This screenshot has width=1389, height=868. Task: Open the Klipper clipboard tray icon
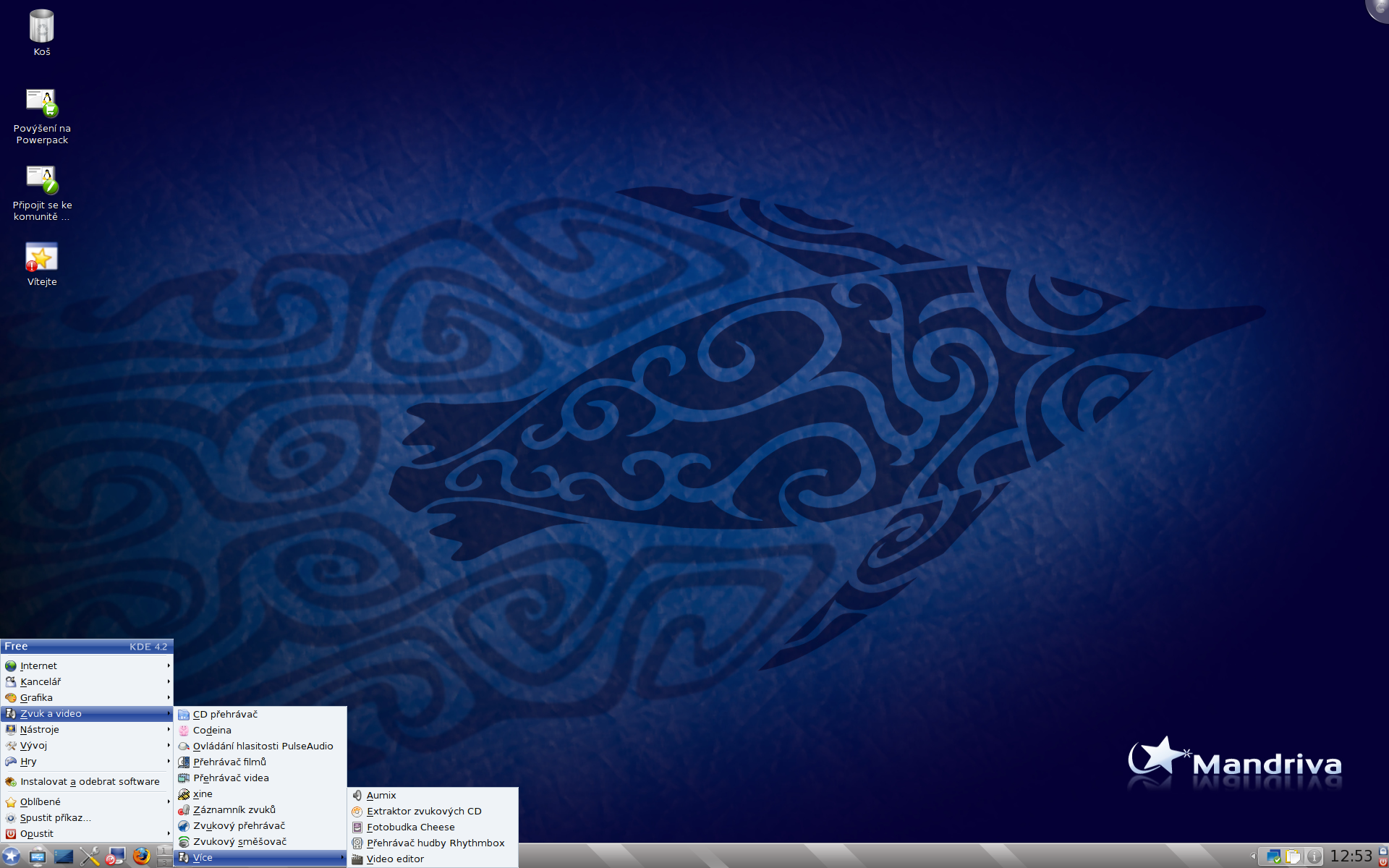[1293, 856]
